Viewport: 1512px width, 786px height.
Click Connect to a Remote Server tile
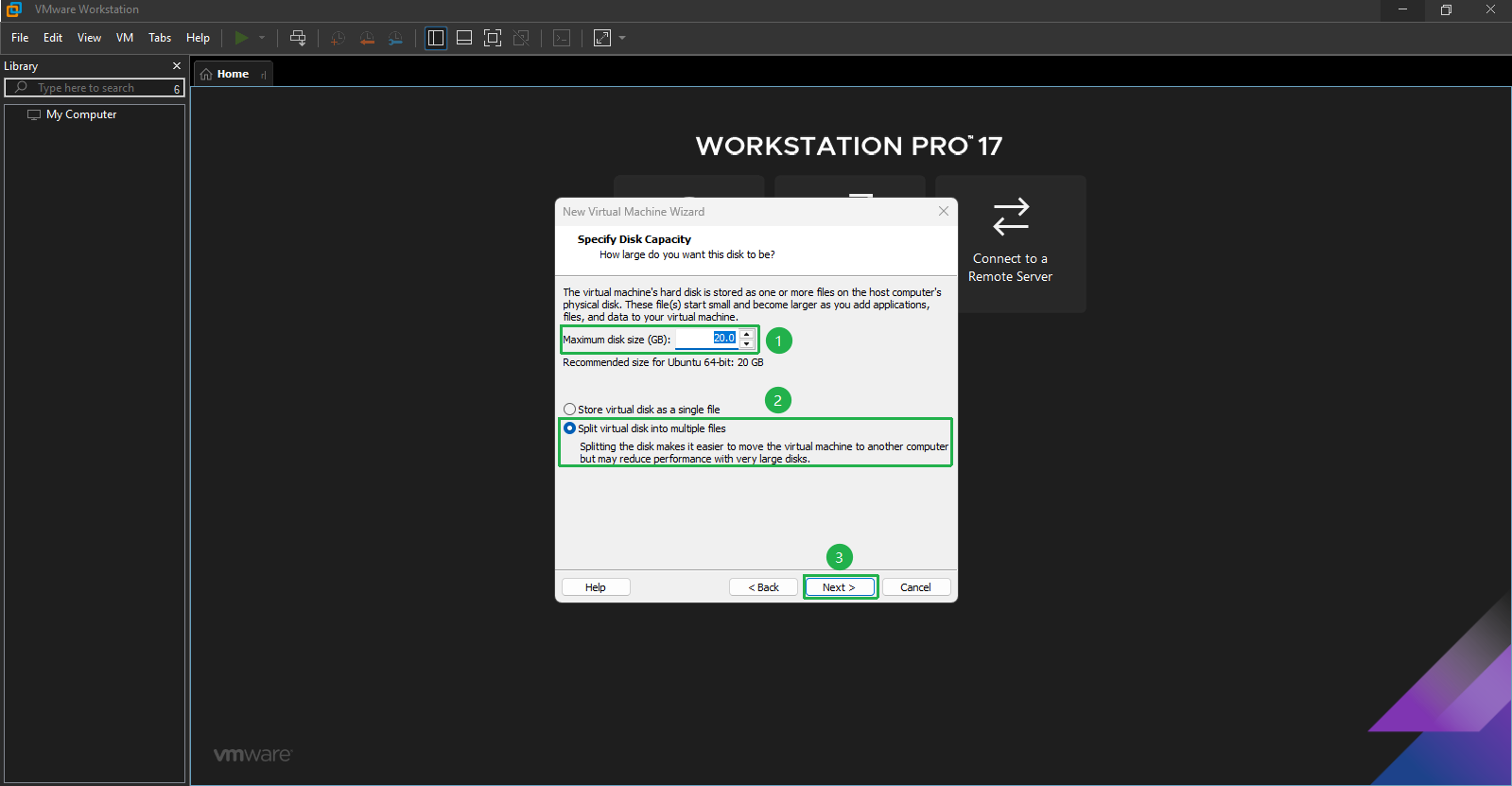point(1011,244)
